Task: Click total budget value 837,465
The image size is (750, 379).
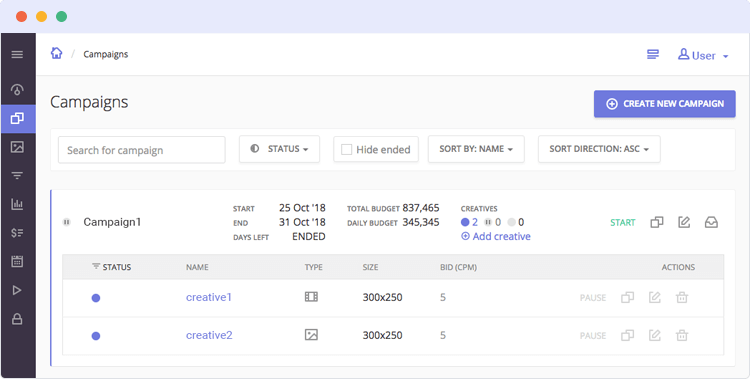Action: tap(420, 208)
